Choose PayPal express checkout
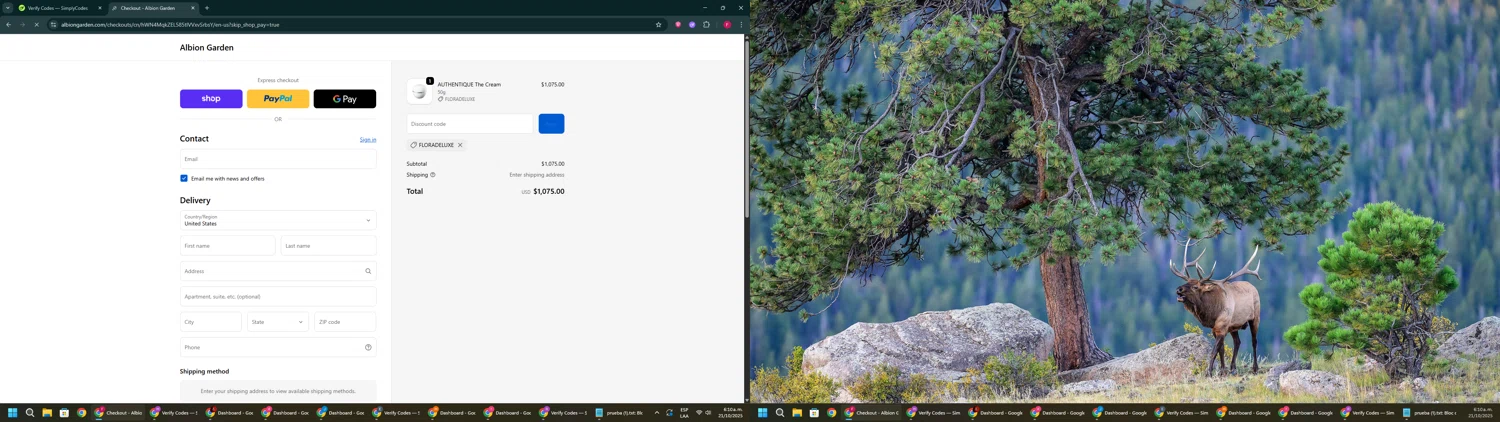1500x422 pixels. point(278,99)
